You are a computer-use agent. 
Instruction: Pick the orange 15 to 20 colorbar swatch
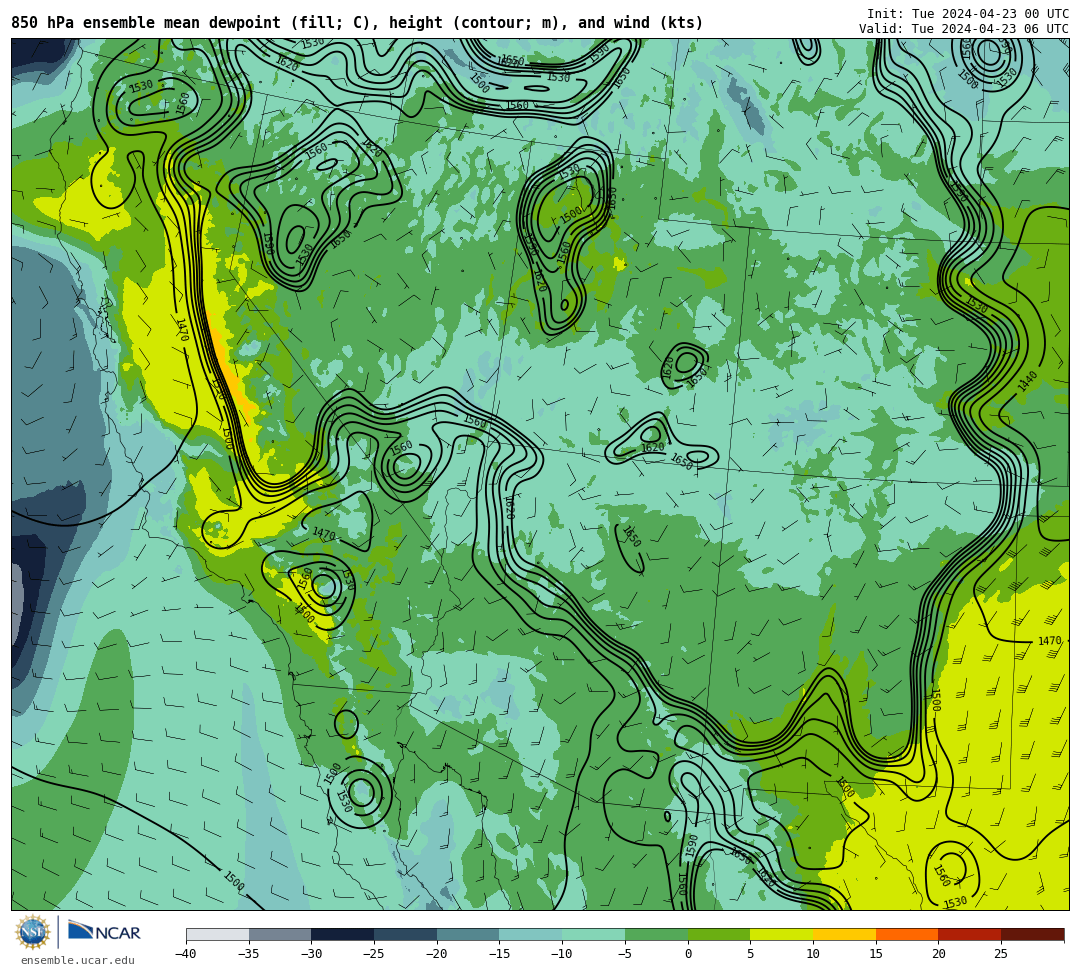(907, 934)
